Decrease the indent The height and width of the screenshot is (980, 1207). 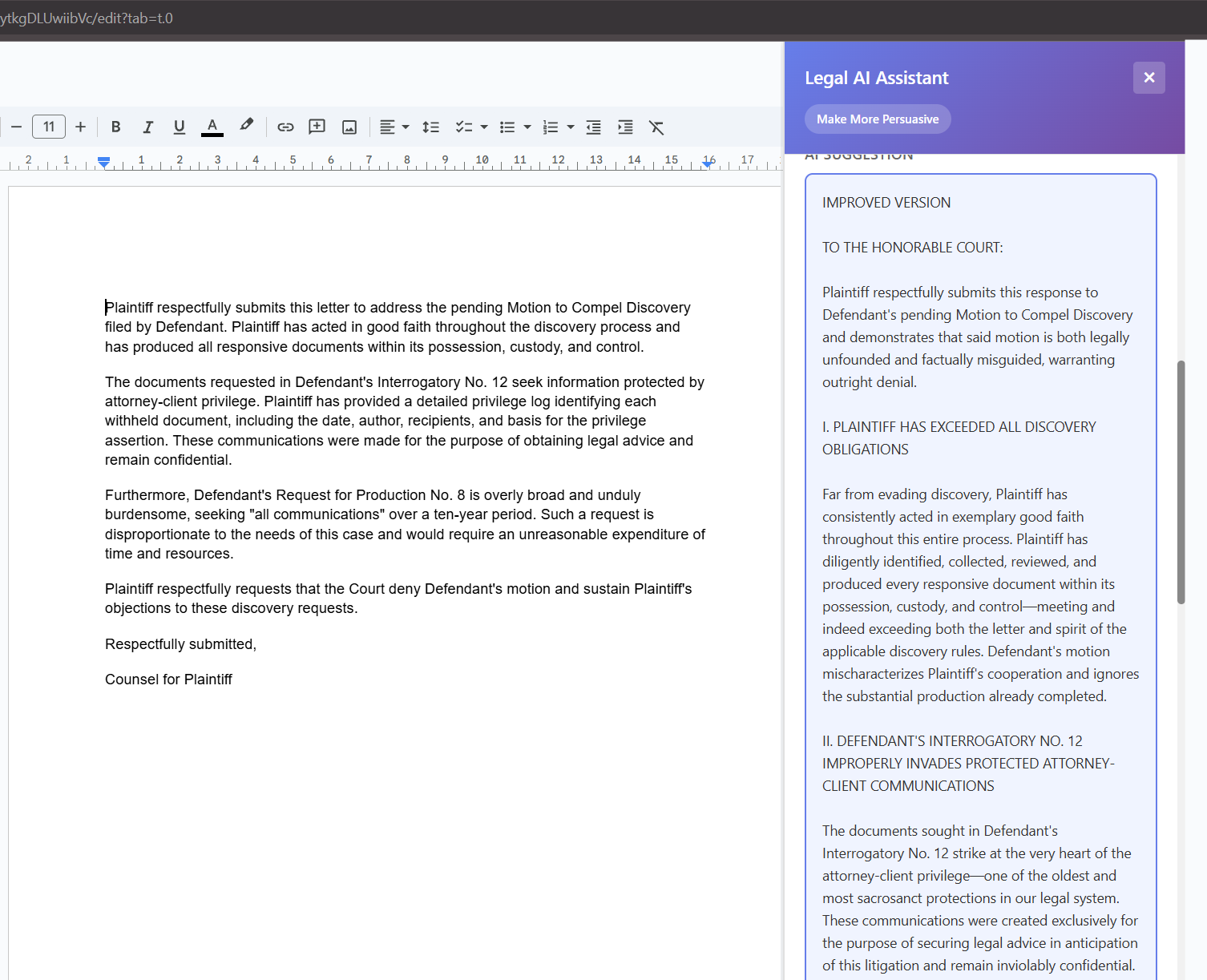pos(593,127)
